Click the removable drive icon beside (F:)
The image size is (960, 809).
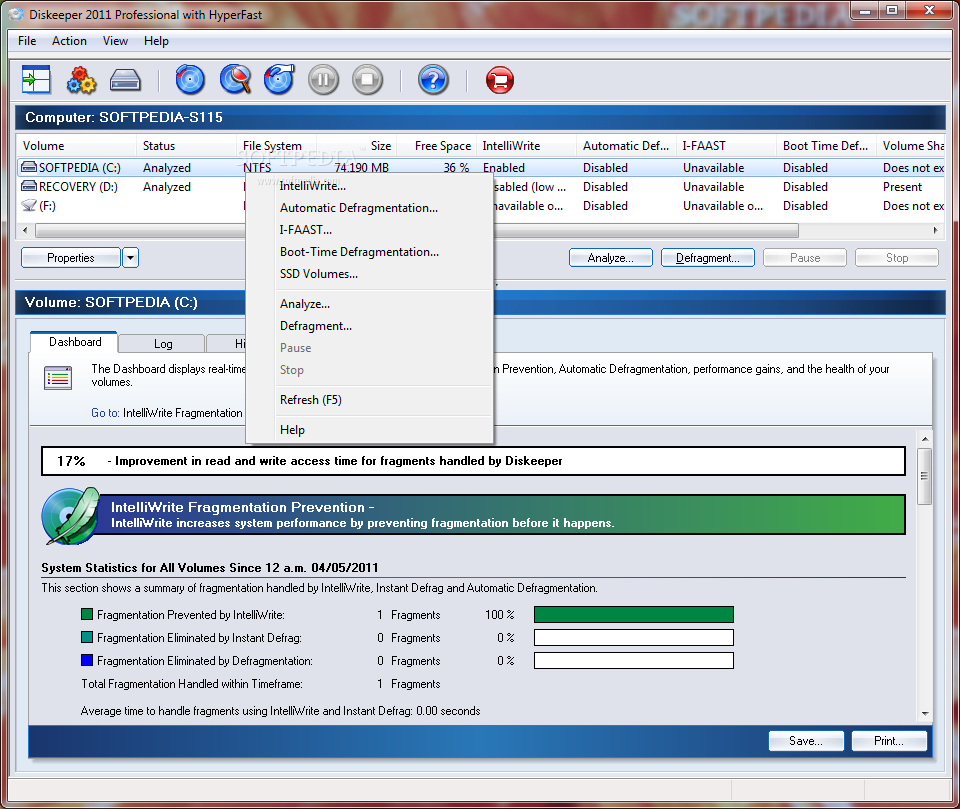point(29,206)
